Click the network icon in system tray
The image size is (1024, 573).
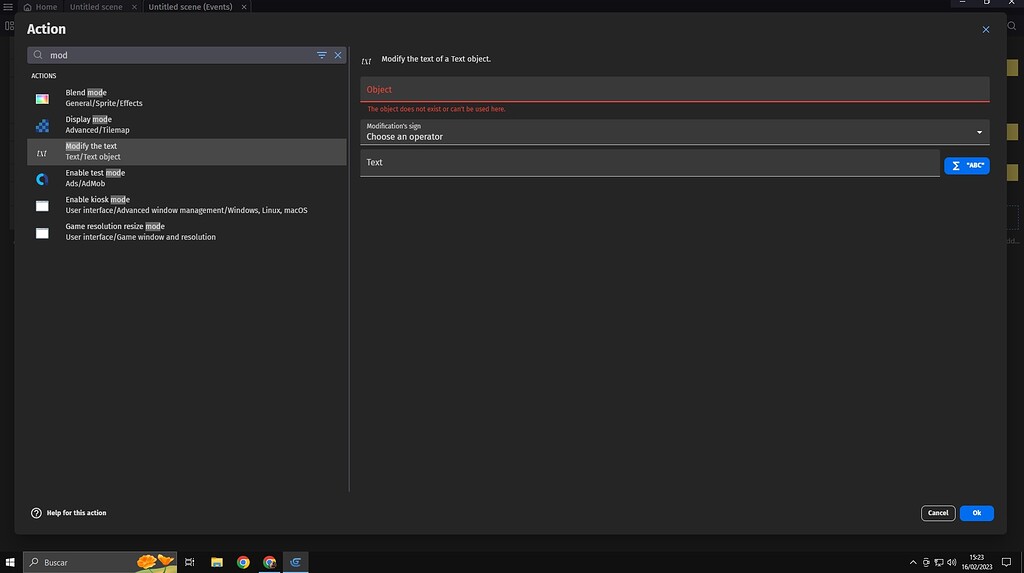coord(938,563)
